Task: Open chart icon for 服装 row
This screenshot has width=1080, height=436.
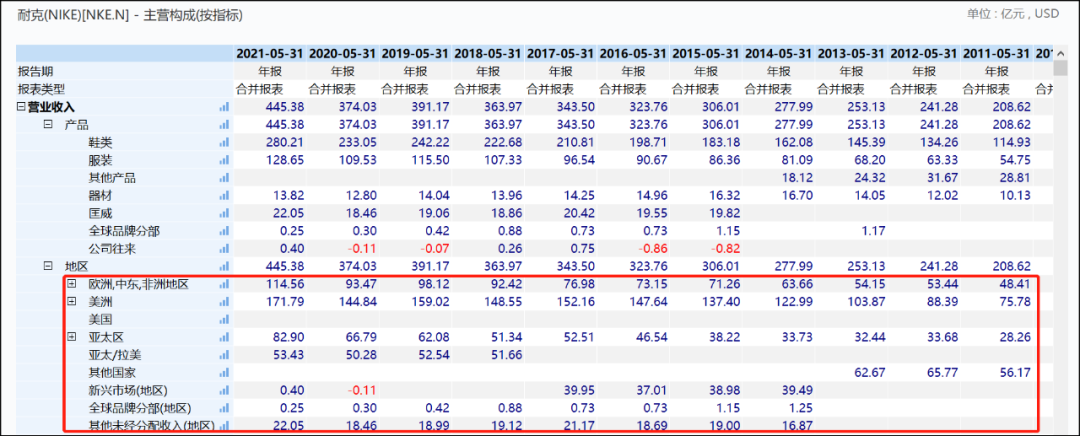Action: (x=223, y=160)
